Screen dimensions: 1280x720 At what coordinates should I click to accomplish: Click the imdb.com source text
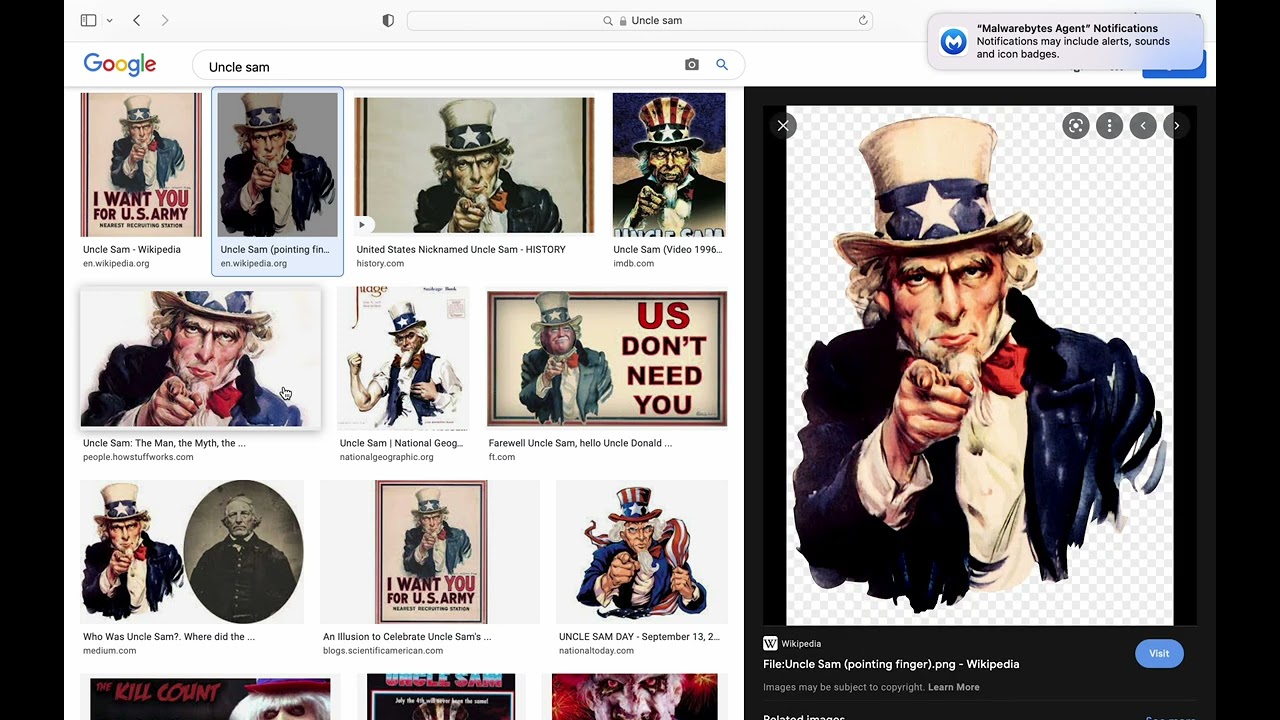[634, 264]
